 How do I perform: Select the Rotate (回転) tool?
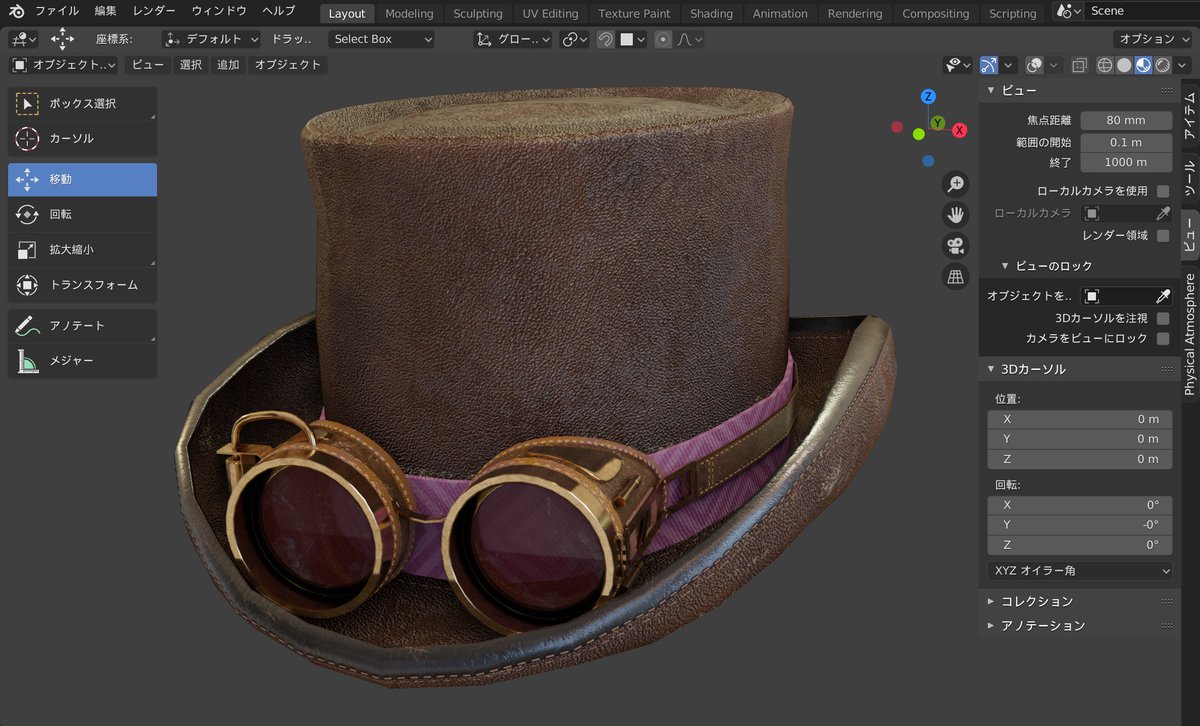(x=83, y=215)
